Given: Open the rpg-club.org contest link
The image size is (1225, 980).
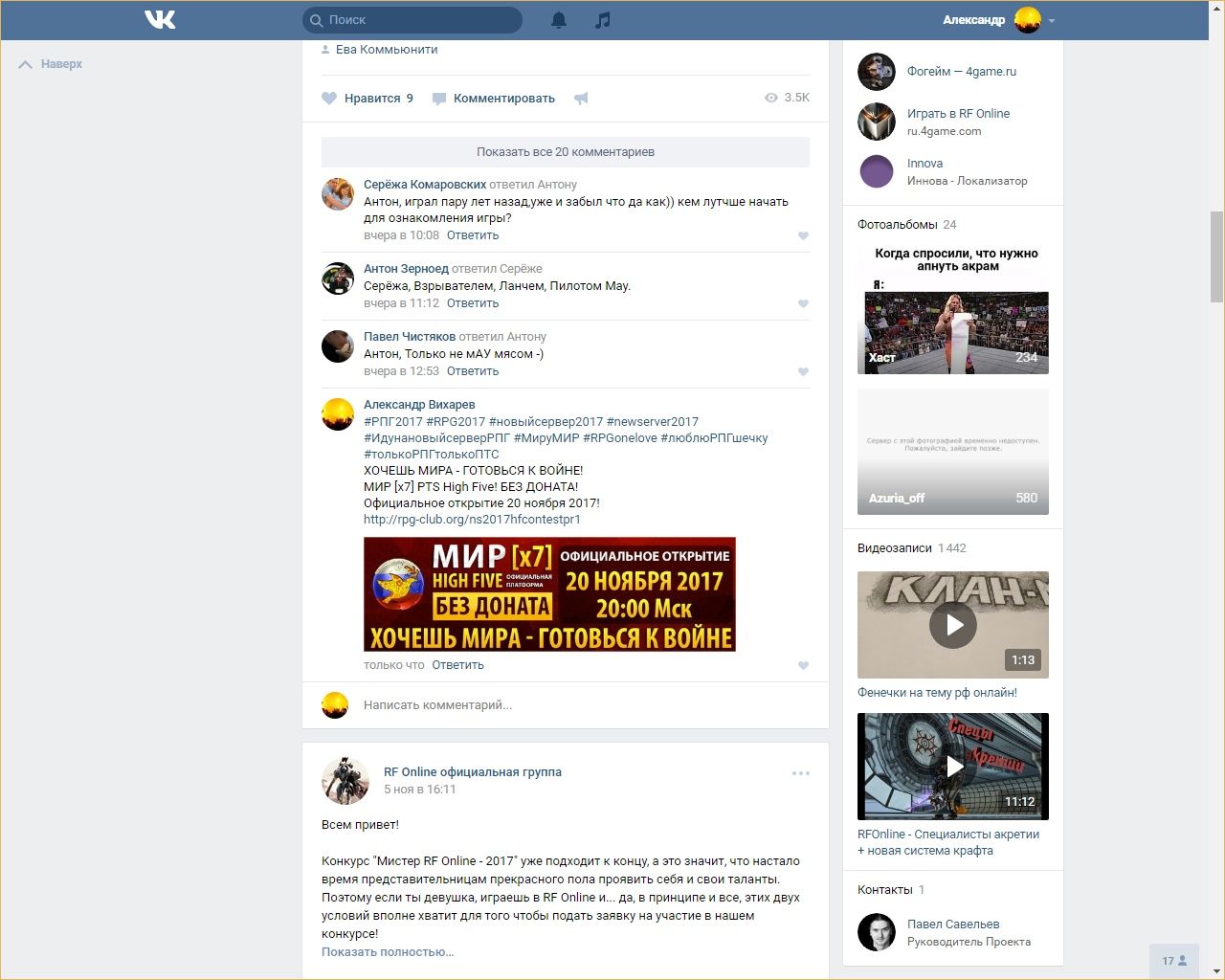Looking at the screenshot, I should (x=472, y=520).
